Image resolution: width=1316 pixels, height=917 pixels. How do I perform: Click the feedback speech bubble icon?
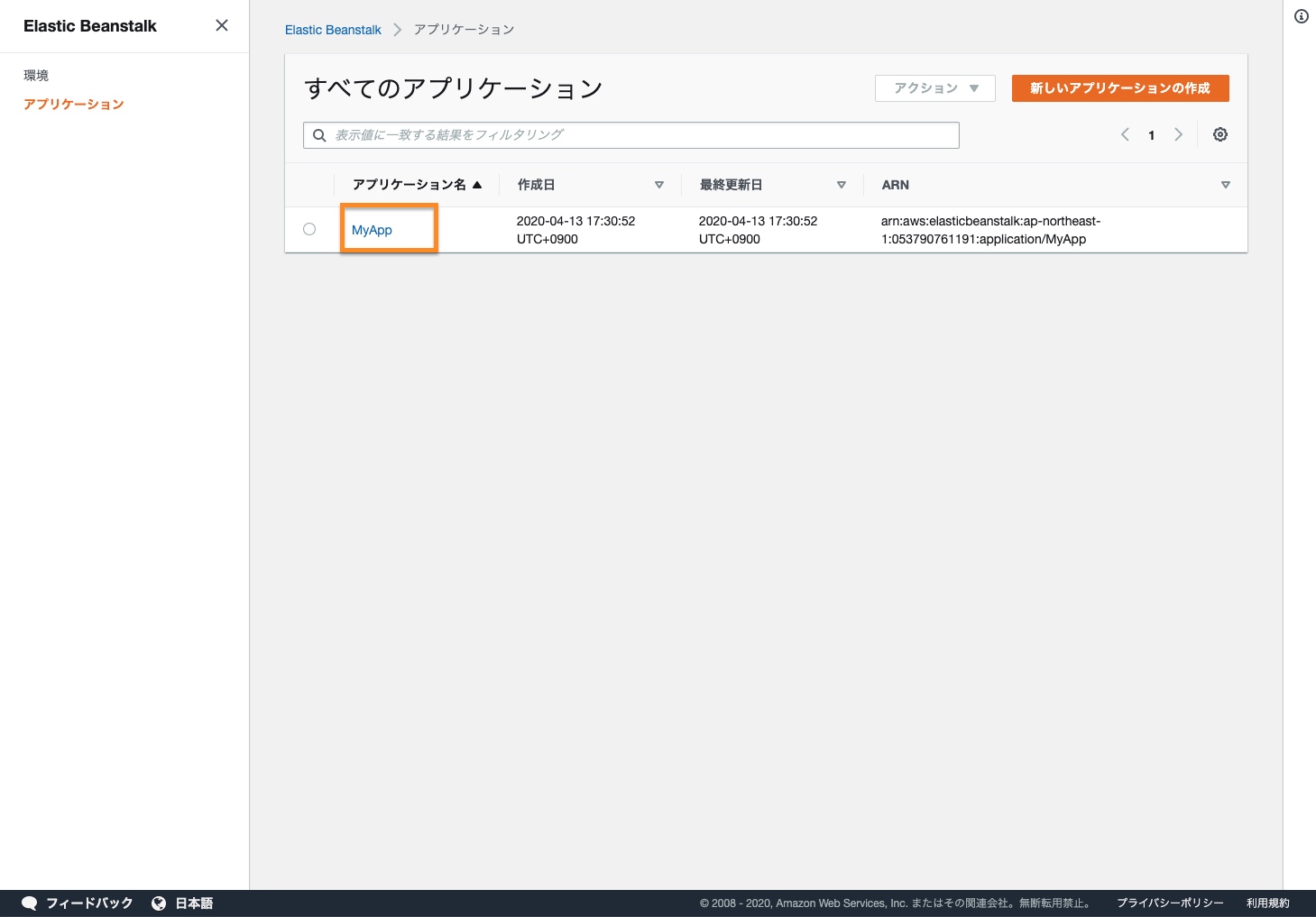pos(30,903)
